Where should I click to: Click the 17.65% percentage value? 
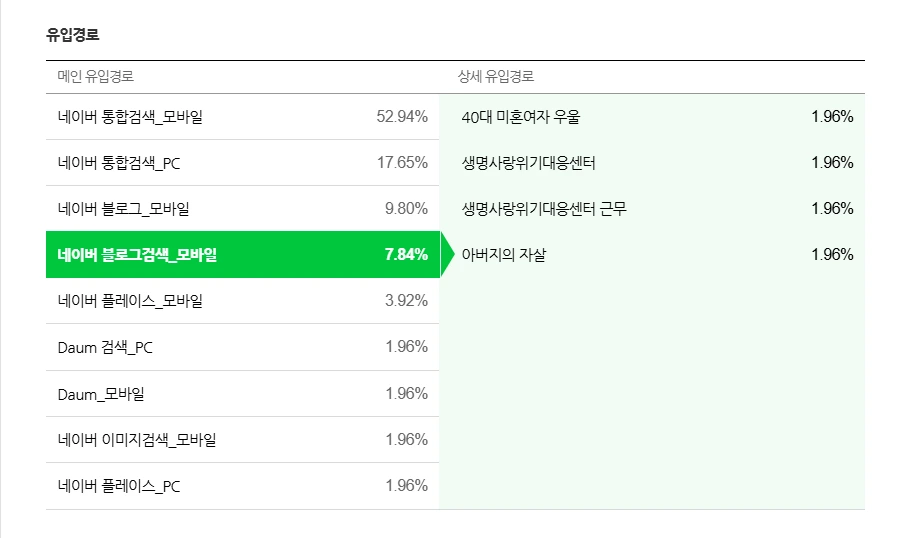[x=402, y=163]
